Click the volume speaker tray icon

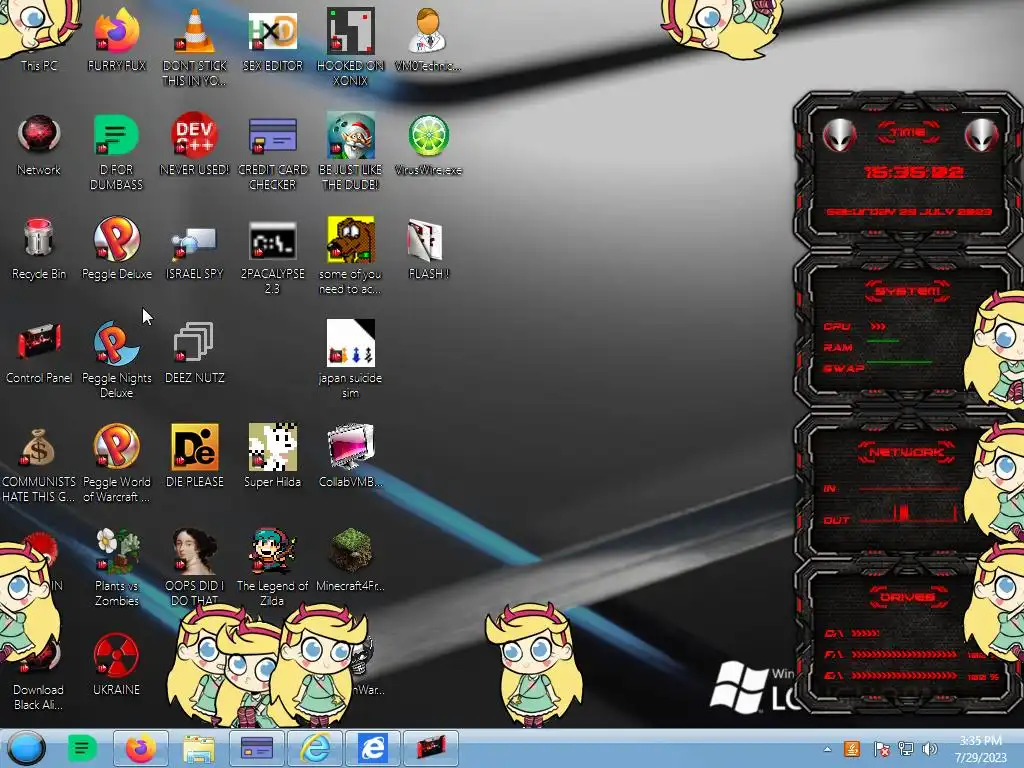[930, 749]
